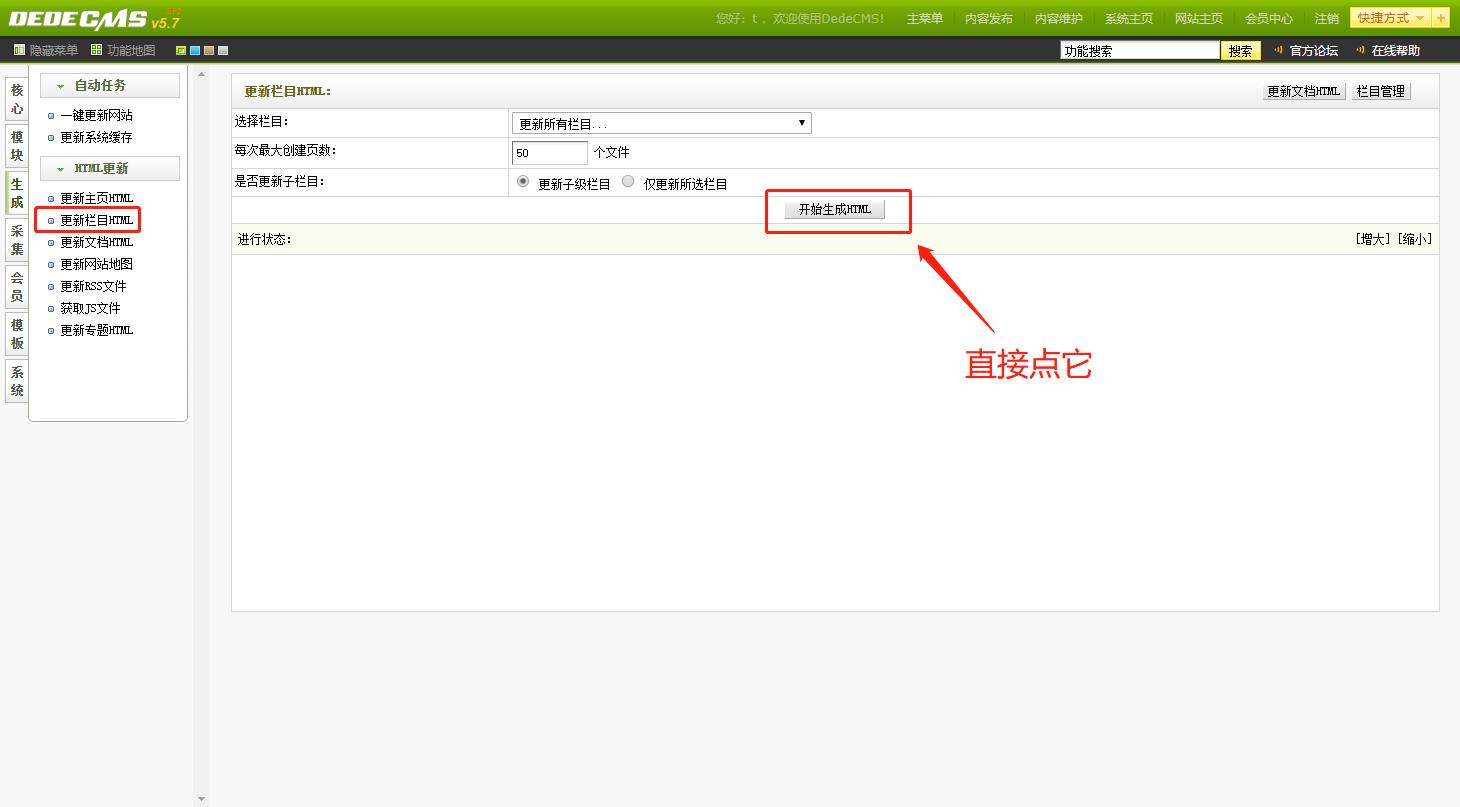Image resolution: width=1460 pixels, height=807 pixels.
Task: Click the 栏目管理 button
Action: coord(1381,91)
